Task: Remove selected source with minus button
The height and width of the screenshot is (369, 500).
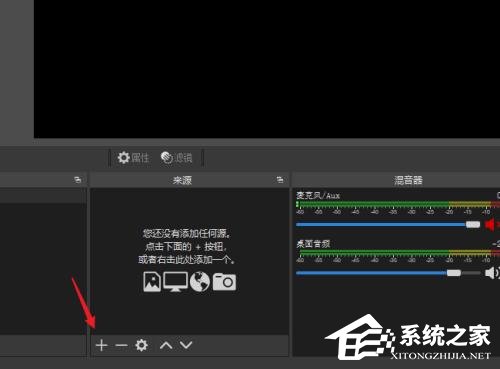Action: click(x=121, y=345)
